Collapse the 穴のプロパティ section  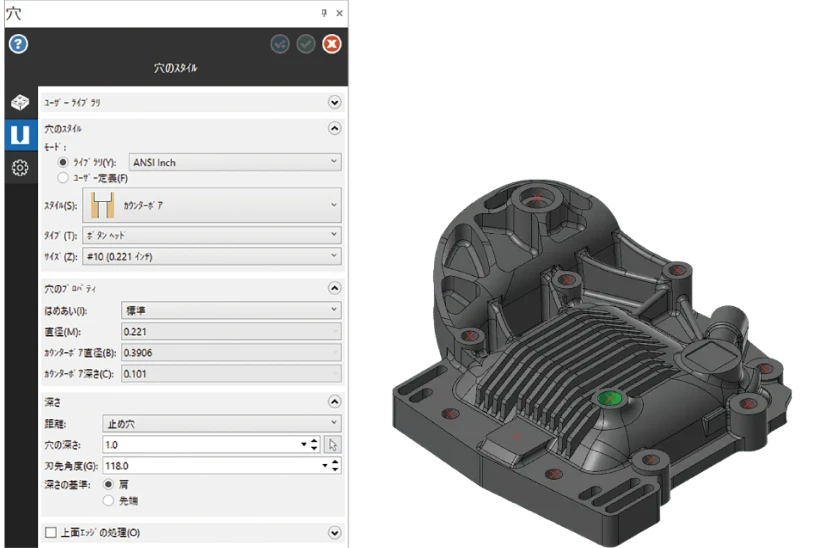334,288
